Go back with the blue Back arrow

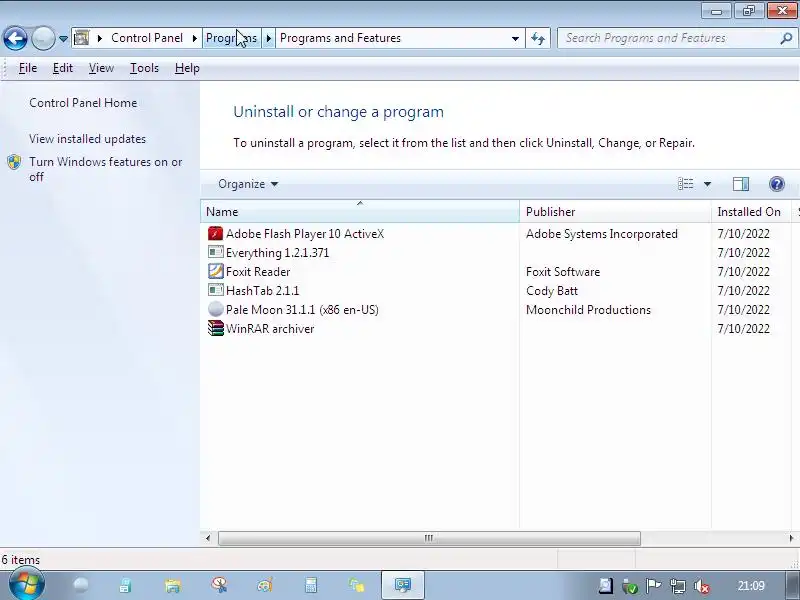point(15,38)
